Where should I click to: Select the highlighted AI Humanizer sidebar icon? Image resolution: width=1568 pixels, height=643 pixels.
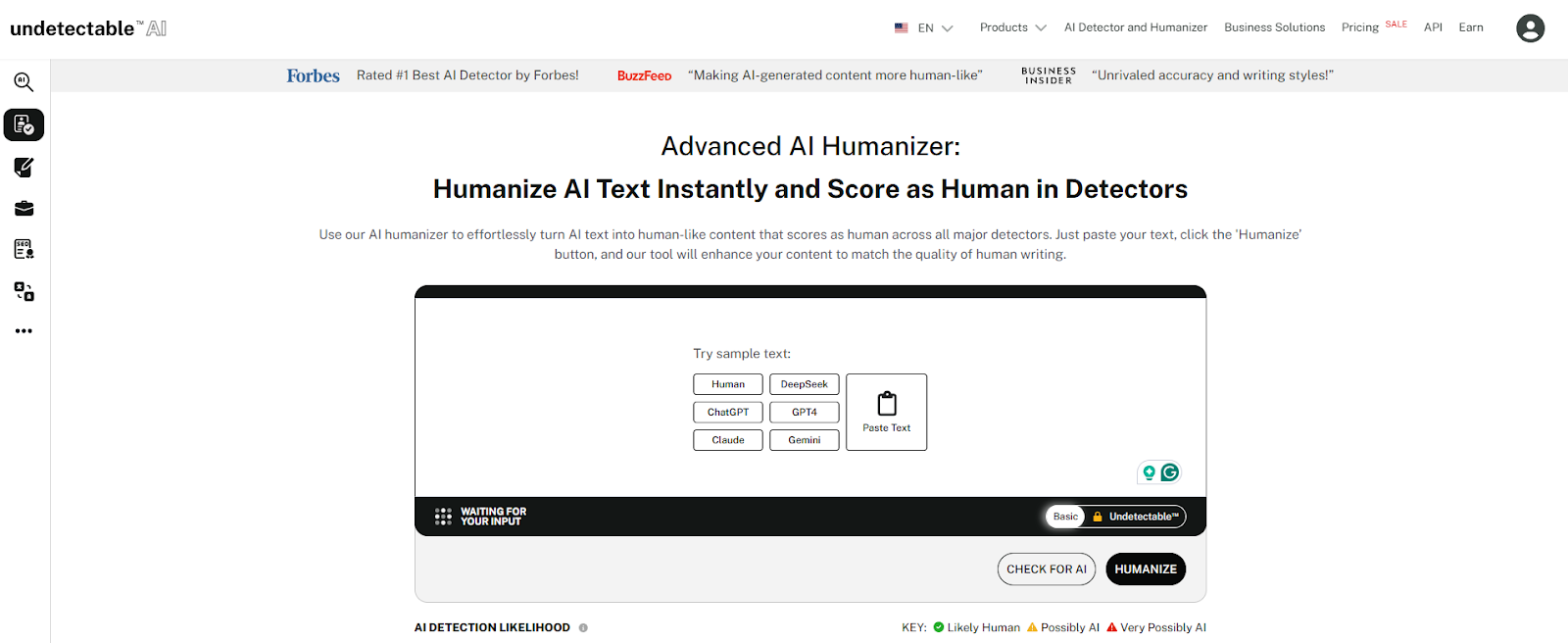[24, 125]
